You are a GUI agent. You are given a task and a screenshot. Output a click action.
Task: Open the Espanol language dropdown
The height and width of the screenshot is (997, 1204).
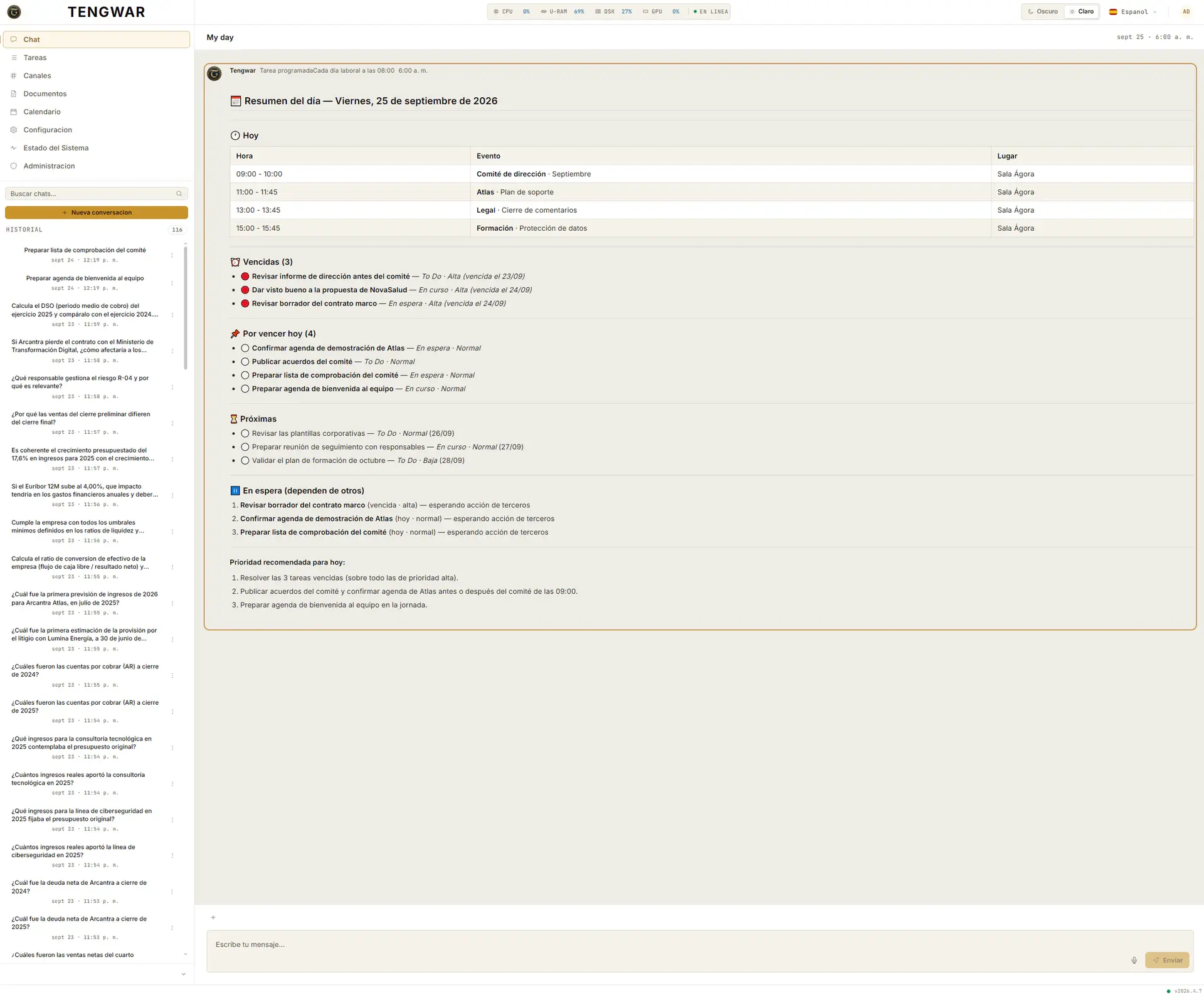pos(1133,12)
